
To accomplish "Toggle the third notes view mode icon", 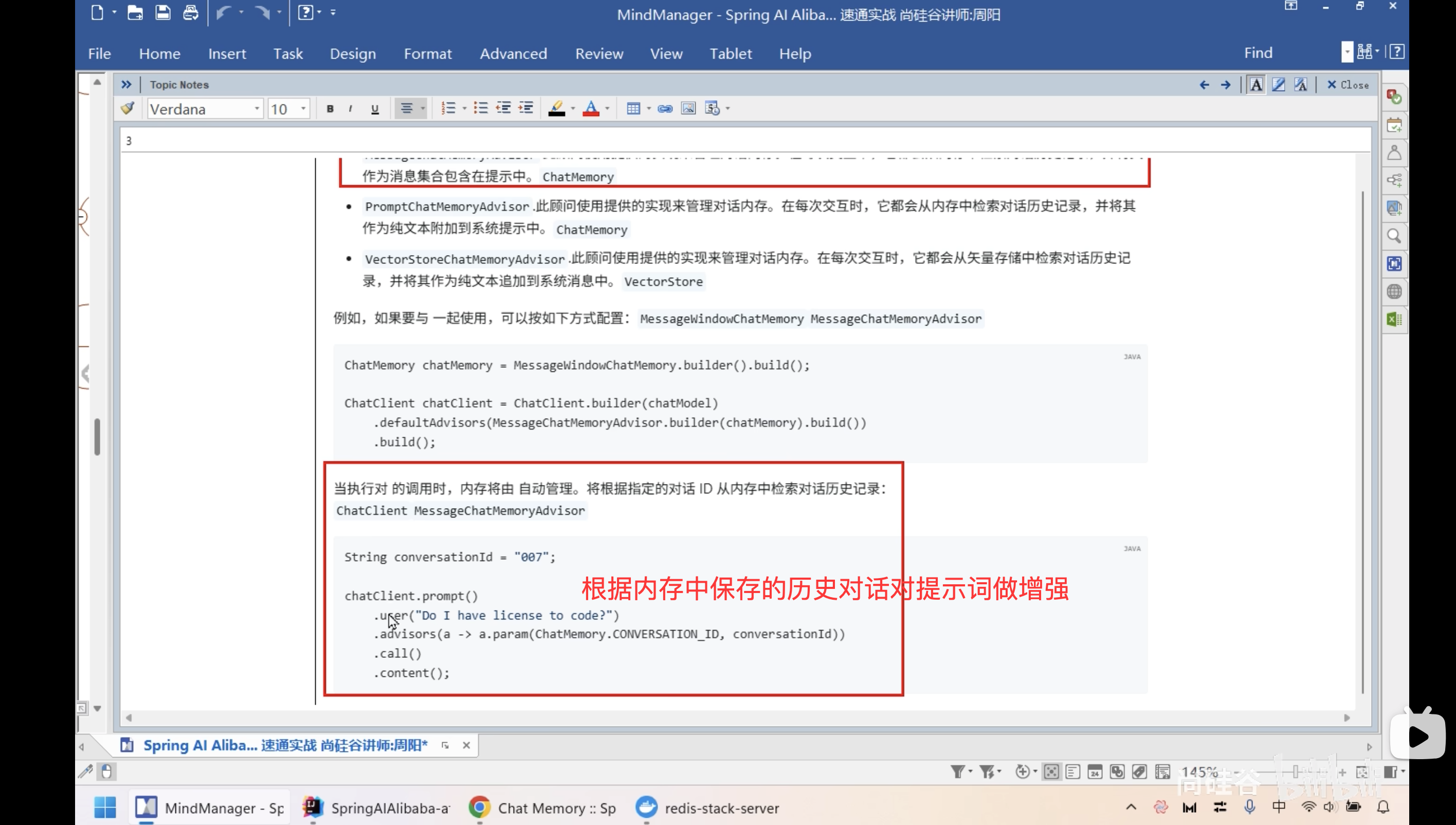I will pyautogui.click(x=1301, y=85).
